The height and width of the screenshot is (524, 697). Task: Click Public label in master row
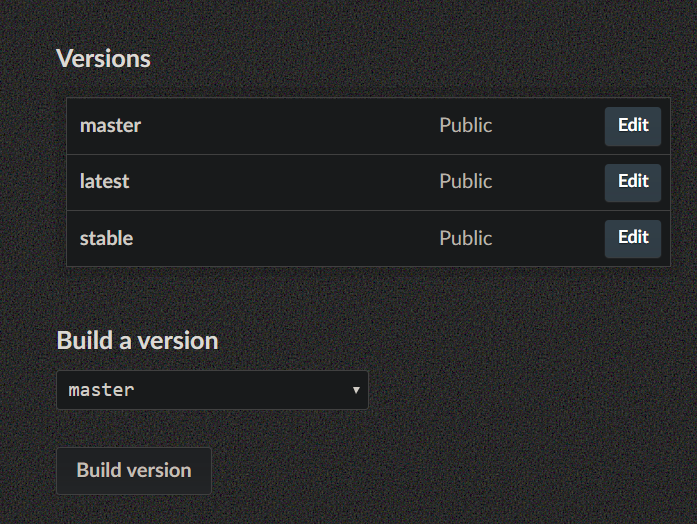465,125
